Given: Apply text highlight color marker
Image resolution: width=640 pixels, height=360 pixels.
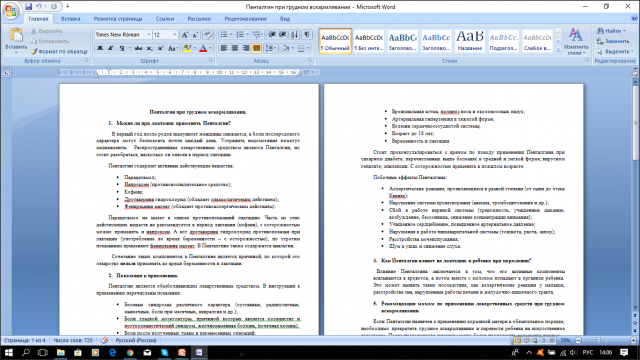Looking at the screenshot, I should tap(187, 48).
